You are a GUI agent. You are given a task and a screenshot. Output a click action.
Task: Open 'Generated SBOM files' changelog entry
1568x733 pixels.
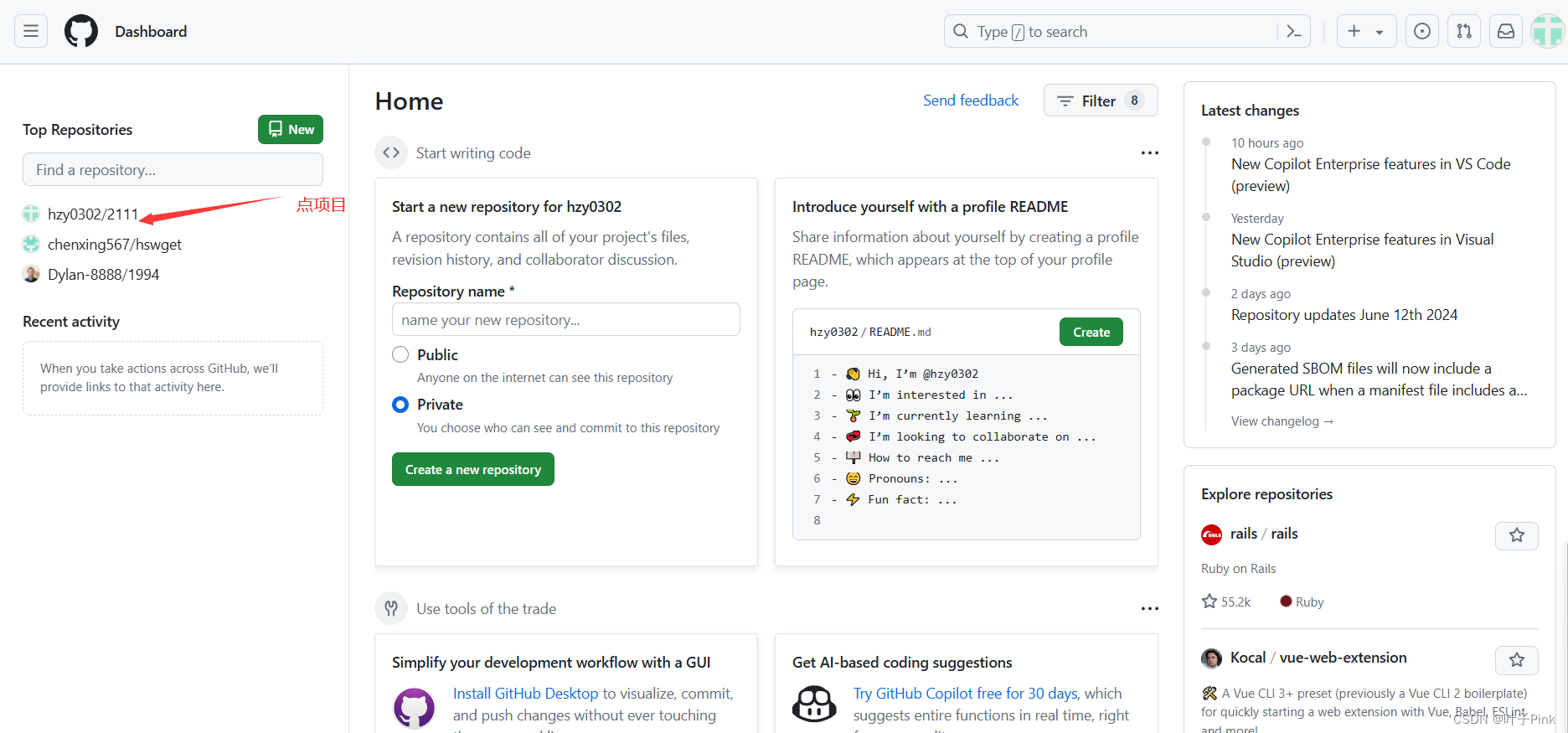(x=1379, y=379)
